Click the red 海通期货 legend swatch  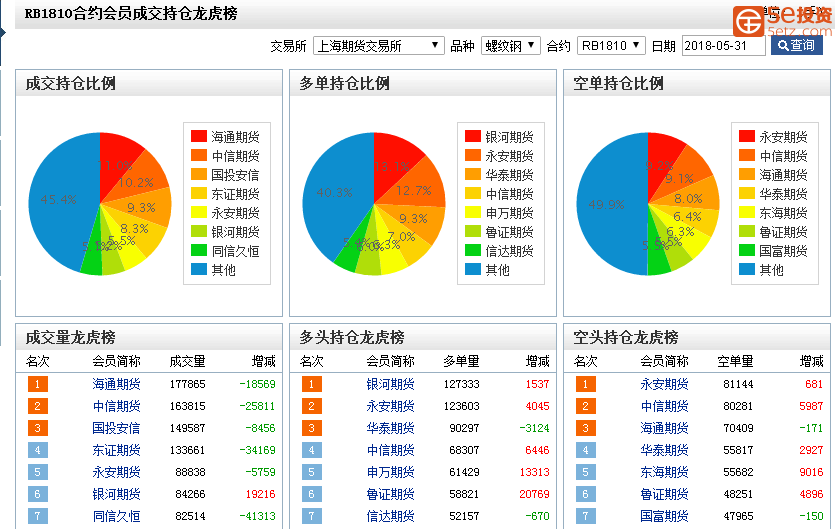click(x=199, y=136)
